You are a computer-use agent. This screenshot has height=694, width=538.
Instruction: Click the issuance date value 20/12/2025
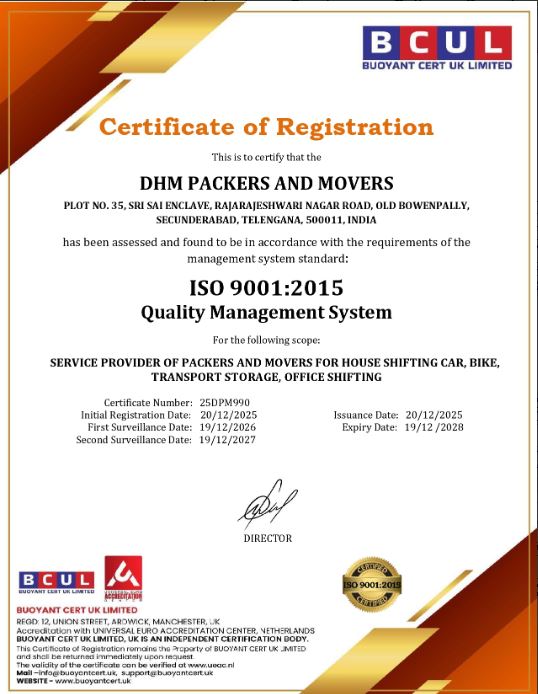[x=434, y=415]
